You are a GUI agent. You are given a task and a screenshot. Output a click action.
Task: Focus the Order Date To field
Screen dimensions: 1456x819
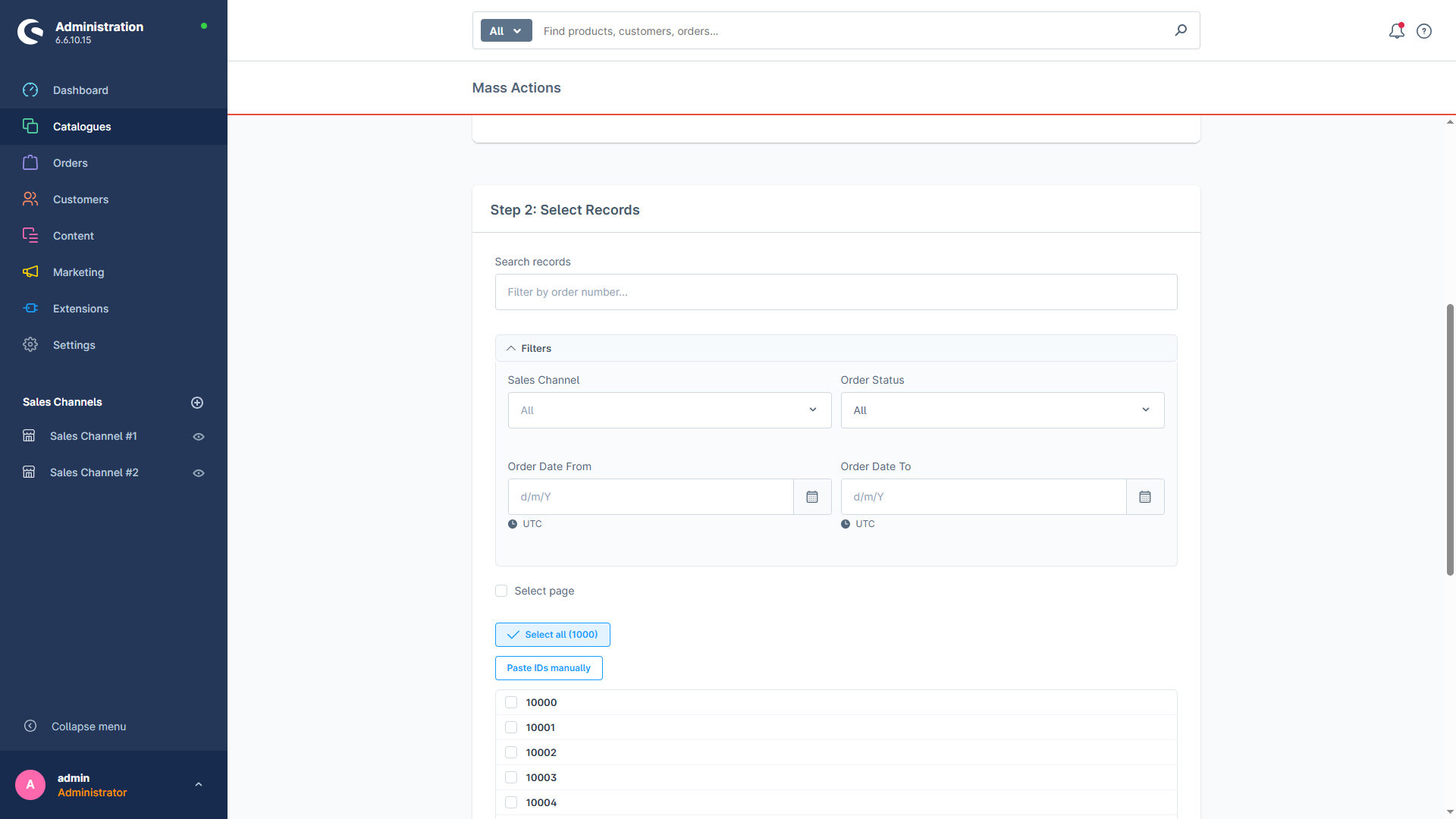984,497
